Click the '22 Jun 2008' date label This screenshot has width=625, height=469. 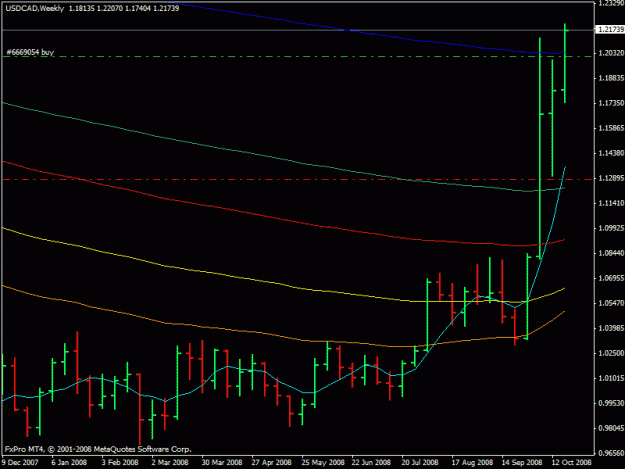tap(371, 463)
